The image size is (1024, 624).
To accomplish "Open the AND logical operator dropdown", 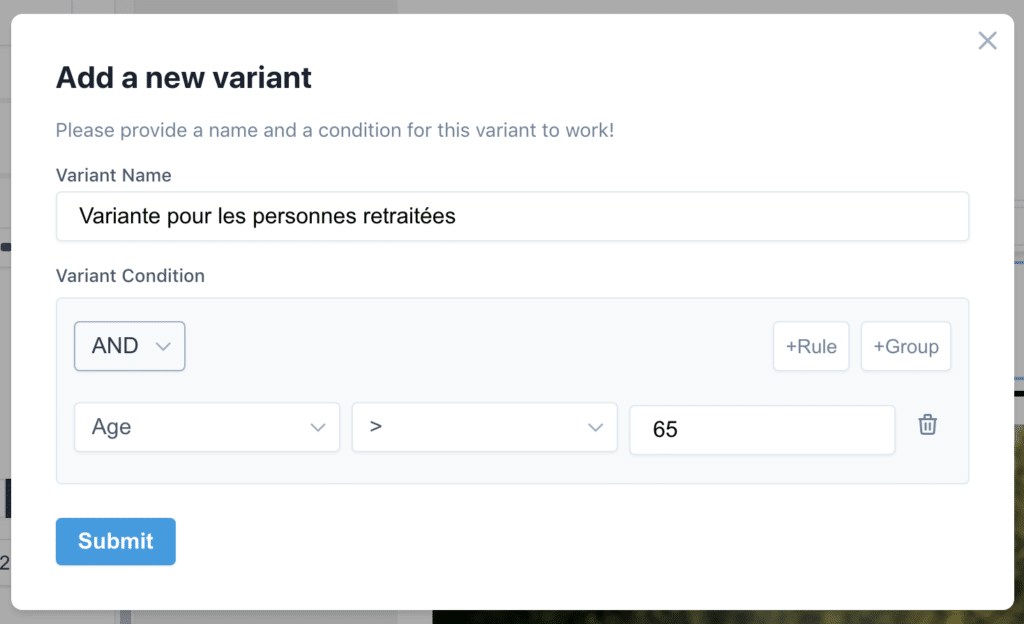I will 129,346.
